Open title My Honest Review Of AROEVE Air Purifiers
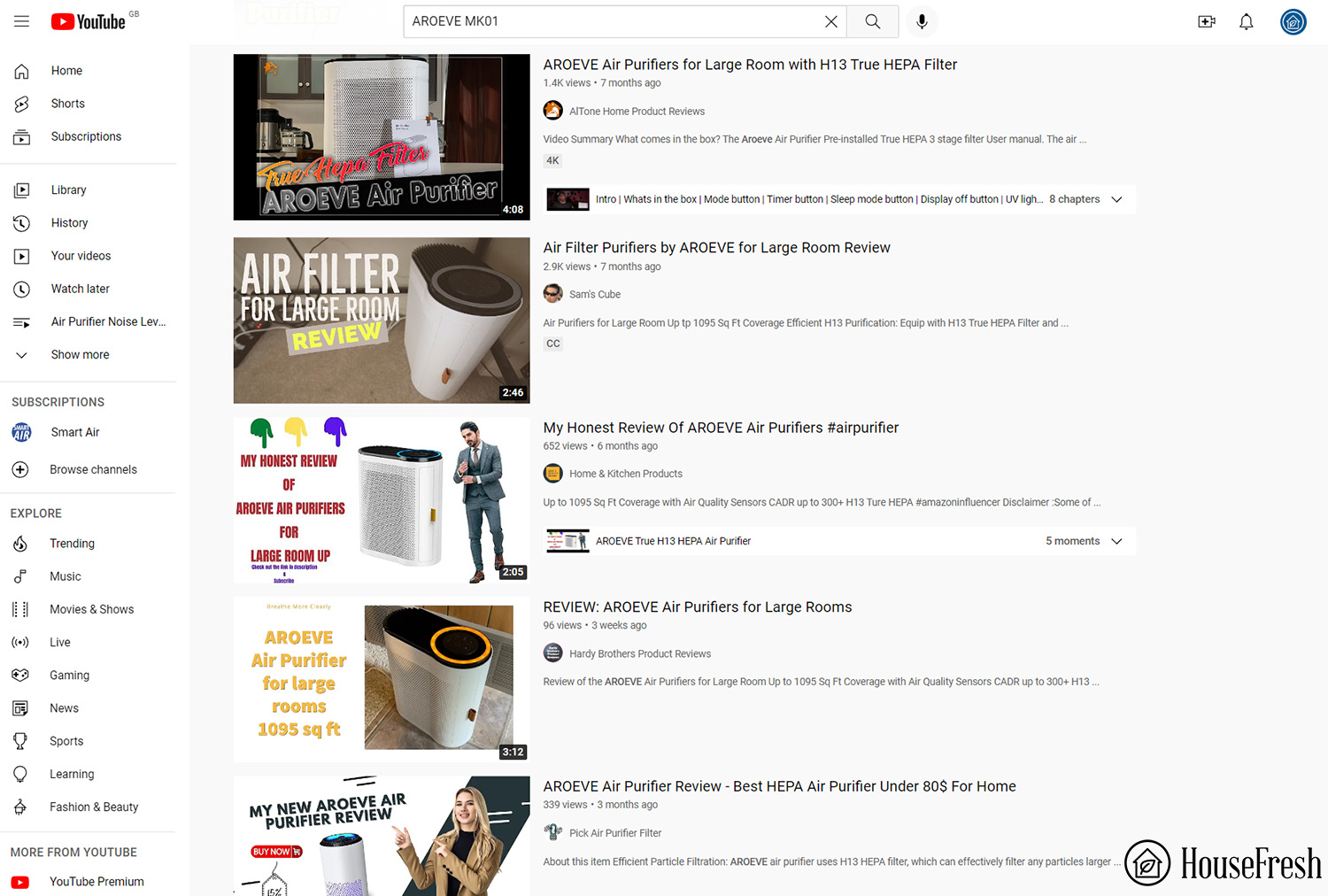Image resolution: width=1328 pixels, height=896 pixels. pos(721,428)
